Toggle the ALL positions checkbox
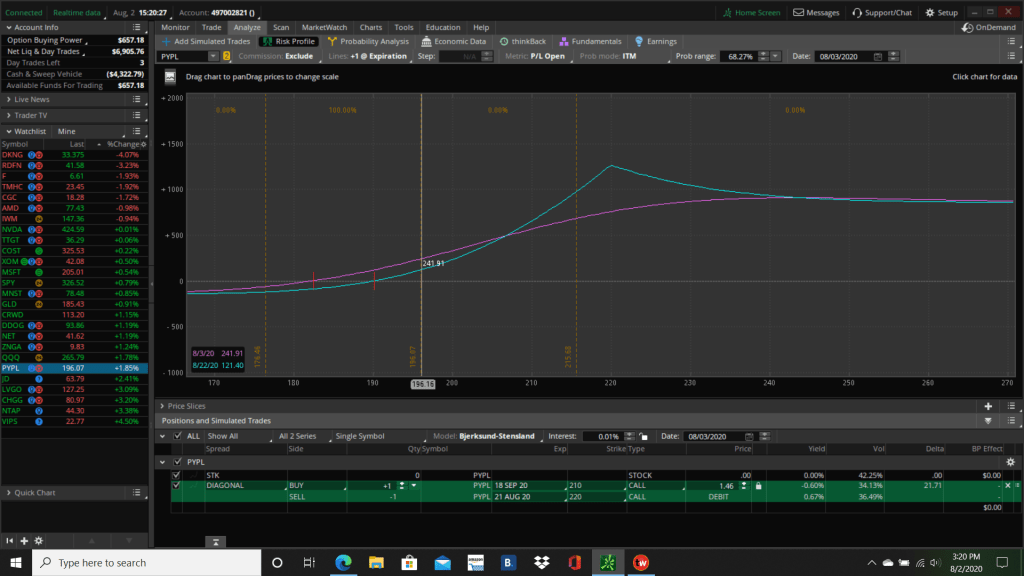 [x=178, y=436]
